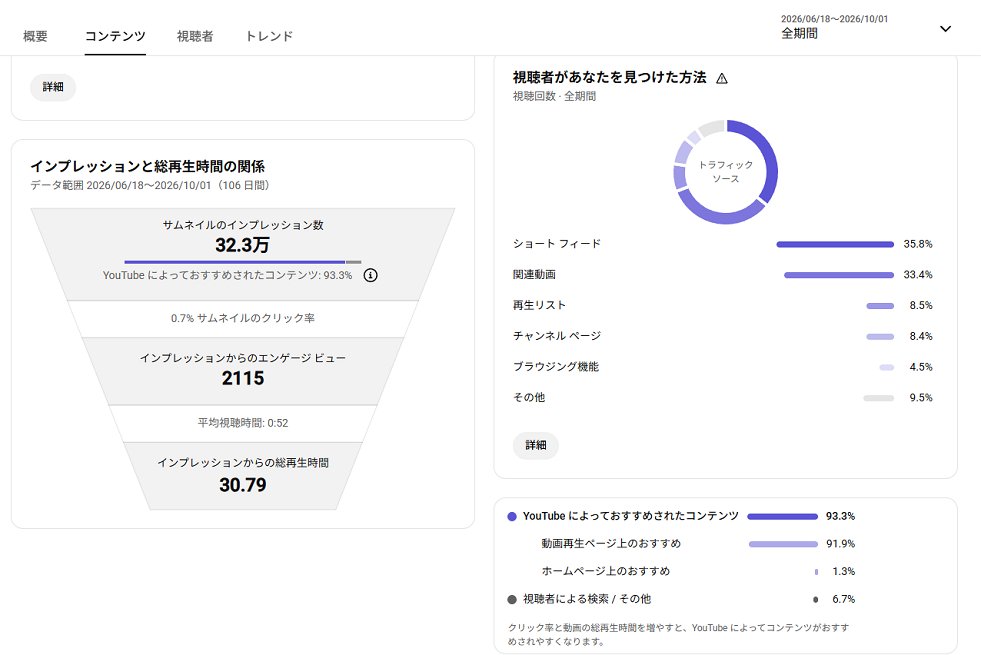Viewport: 981px width, 655px height.
Task: Click the ショート フィード 35.8% bar
Action: click(835, 245)
